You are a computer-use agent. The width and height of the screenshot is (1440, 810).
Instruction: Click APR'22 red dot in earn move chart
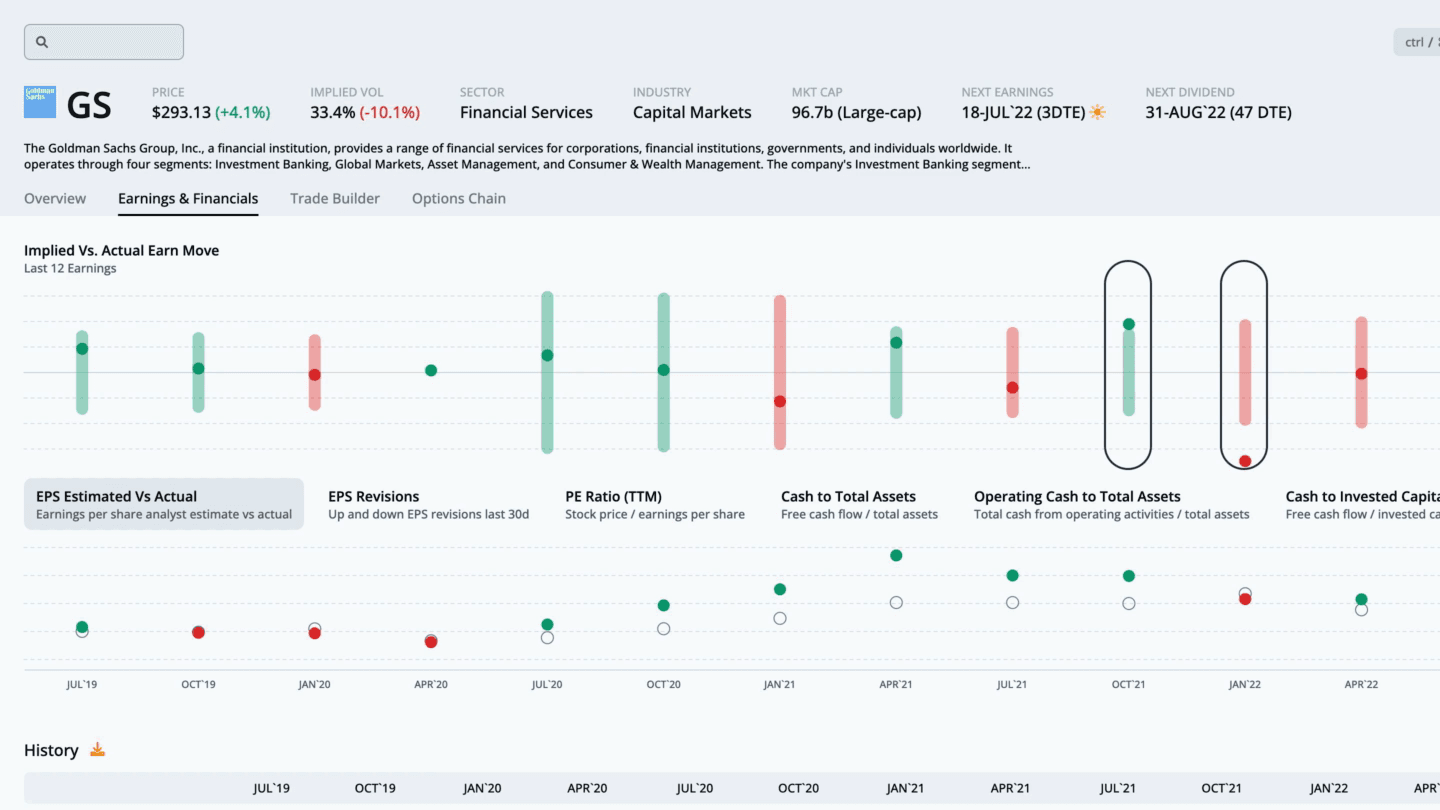[1361, 373]
